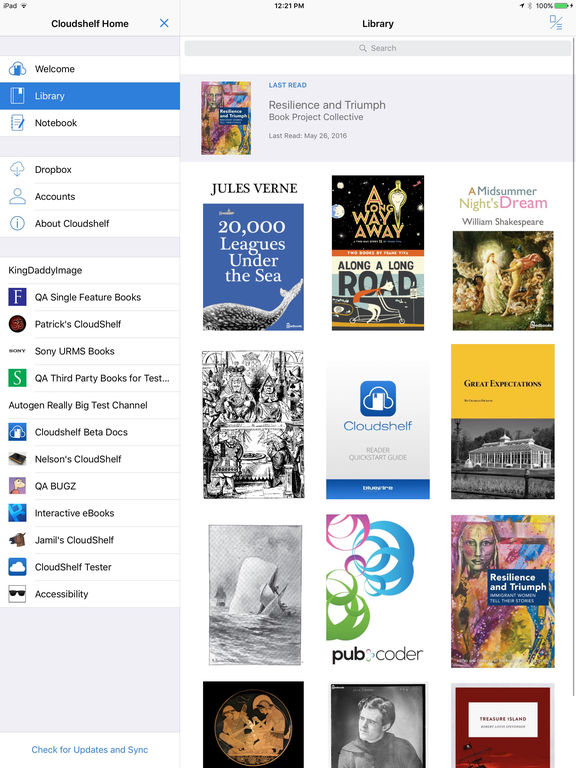Open last read Resilience and Triumph thumbnail
The width and height of the screenshot is (576, 768).
click(x=226, y=118)
